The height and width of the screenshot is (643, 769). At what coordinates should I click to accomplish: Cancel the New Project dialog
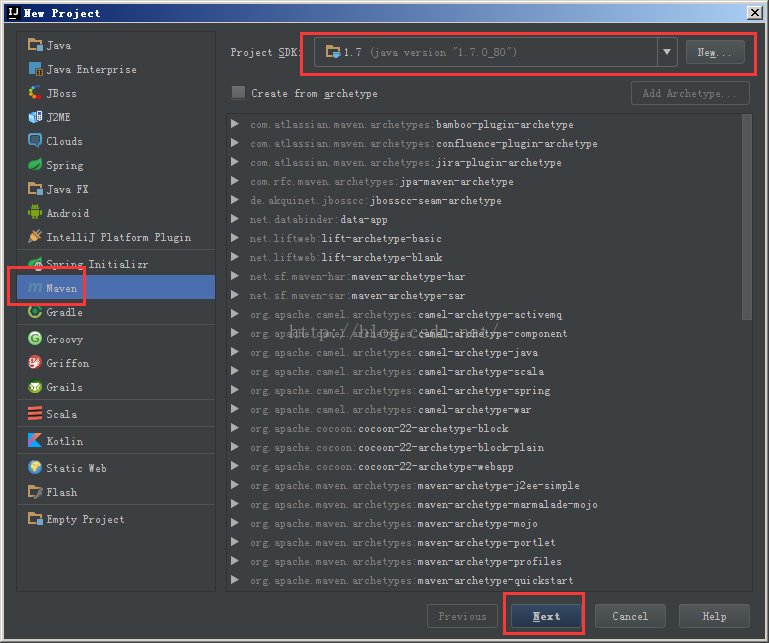[x=630, y=616]
